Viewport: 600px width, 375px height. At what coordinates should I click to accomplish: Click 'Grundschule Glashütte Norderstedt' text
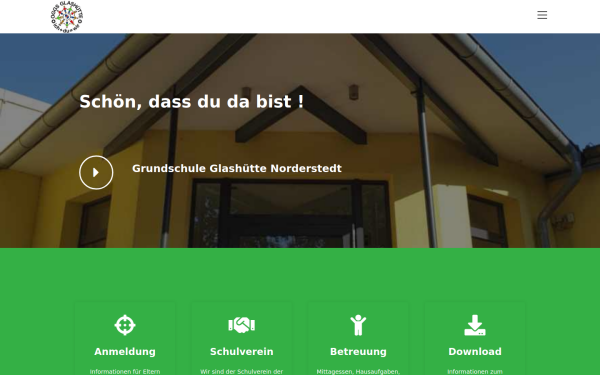[x=237, y=168]
